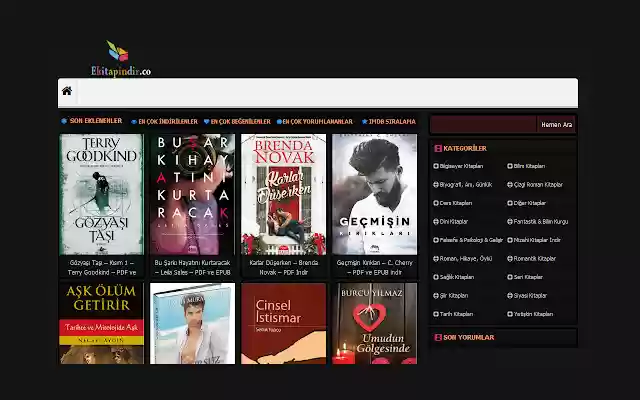Open the Çizgi Roman Kitaplar category
This screenshot has height=400, width=640.
[x=538, y=184]
